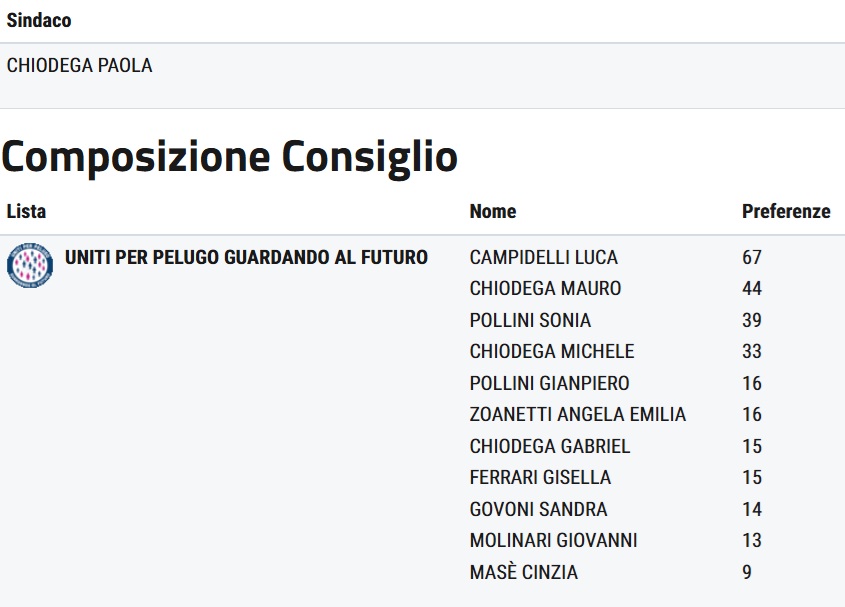This screenshot has height=607, width=845.
Task: Click the Sindaco column header
Action: pos(39,20)
